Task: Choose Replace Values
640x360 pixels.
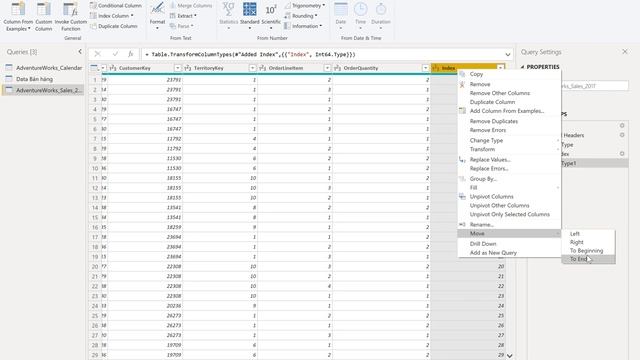Action: click(x=509, y=160)
